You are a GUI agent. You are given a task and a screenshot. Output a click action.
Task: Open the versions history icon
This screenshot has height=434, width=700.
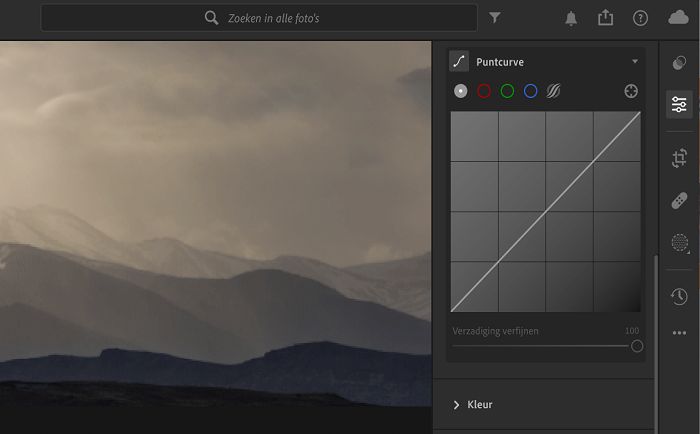click(679, 296)
